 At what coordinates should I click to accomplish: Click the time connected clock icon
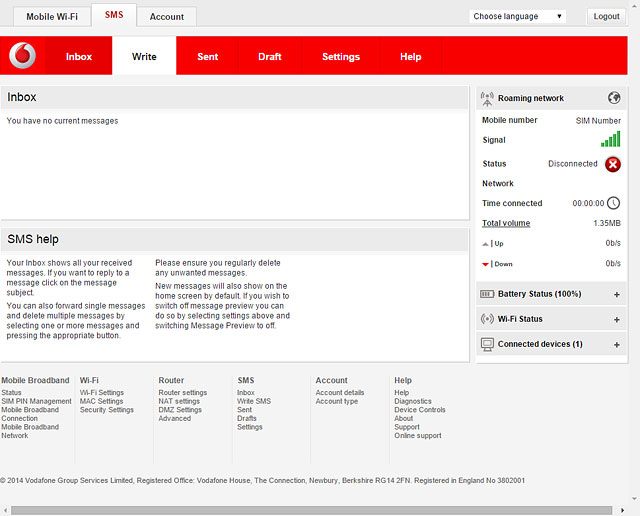614,203
